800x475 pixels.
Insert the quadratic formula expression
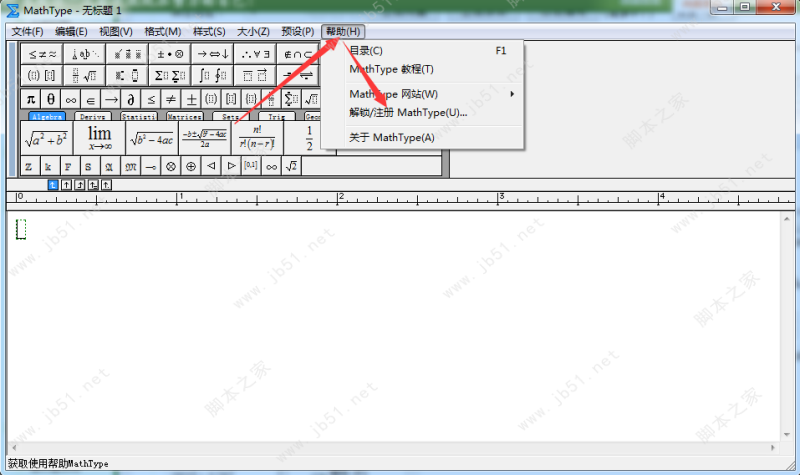pos(205,138)
